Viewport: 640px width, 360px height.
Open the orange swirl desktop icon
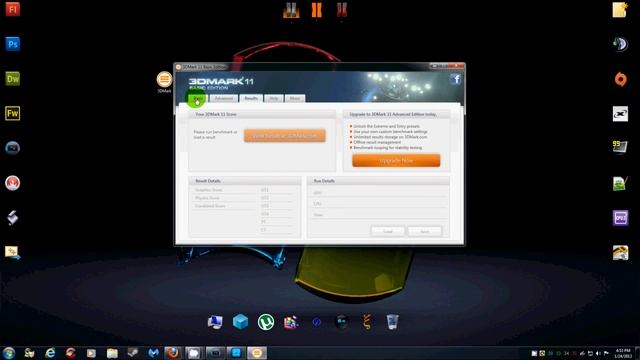620,79
